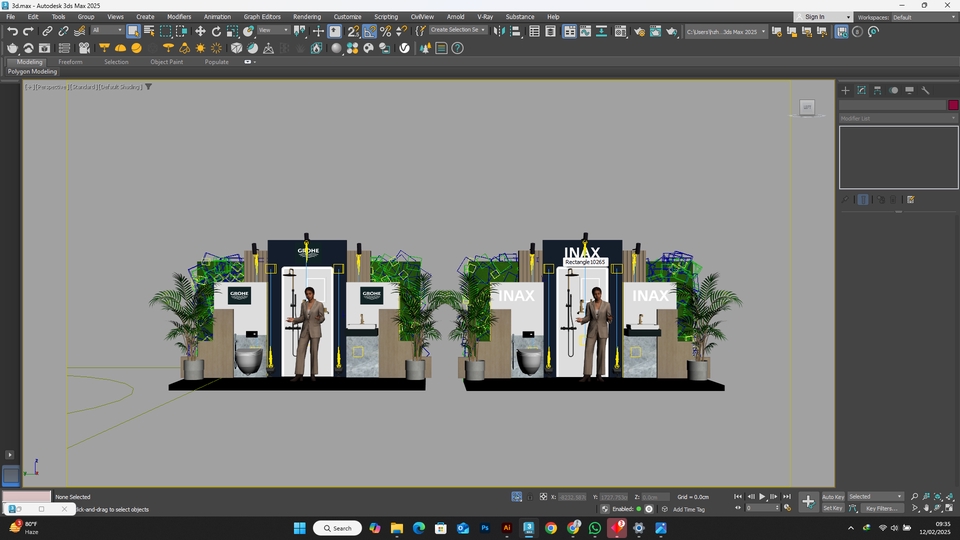This screenshot has width=960, height=540.
Task: Click the Polygon Modeling panel button
Action: [x=32, y=72]
